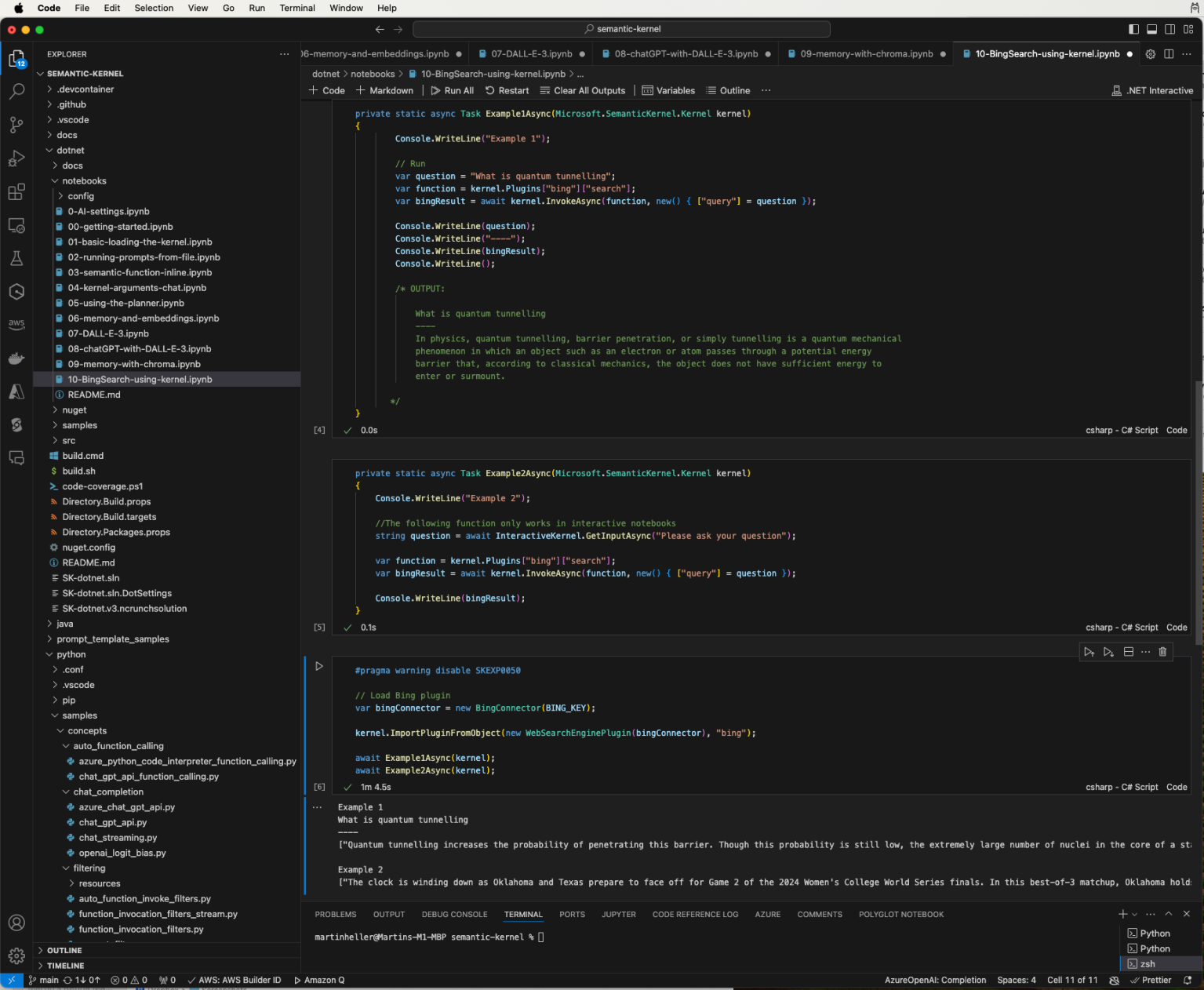Click Run All in notebook toolbar
The height and width of the screenshot is (990, 1204).
(x=453, y=90)
